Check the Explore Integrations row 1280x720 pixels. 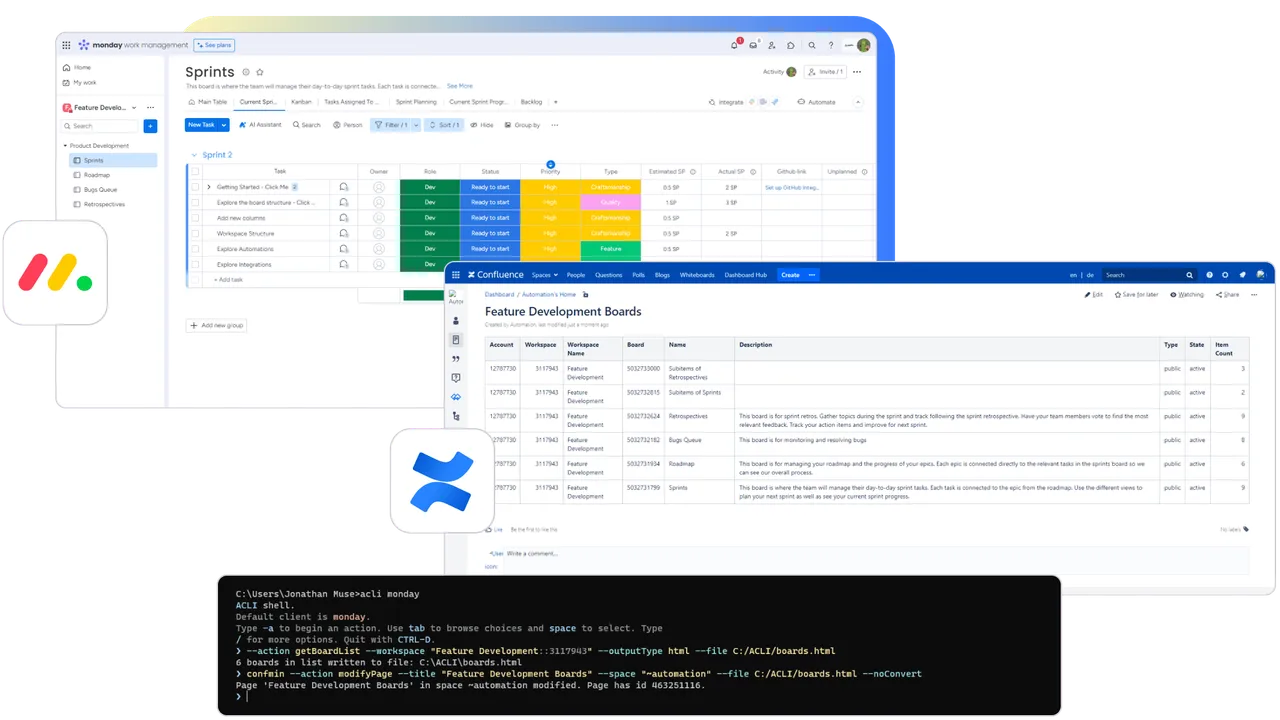[195, 264]
